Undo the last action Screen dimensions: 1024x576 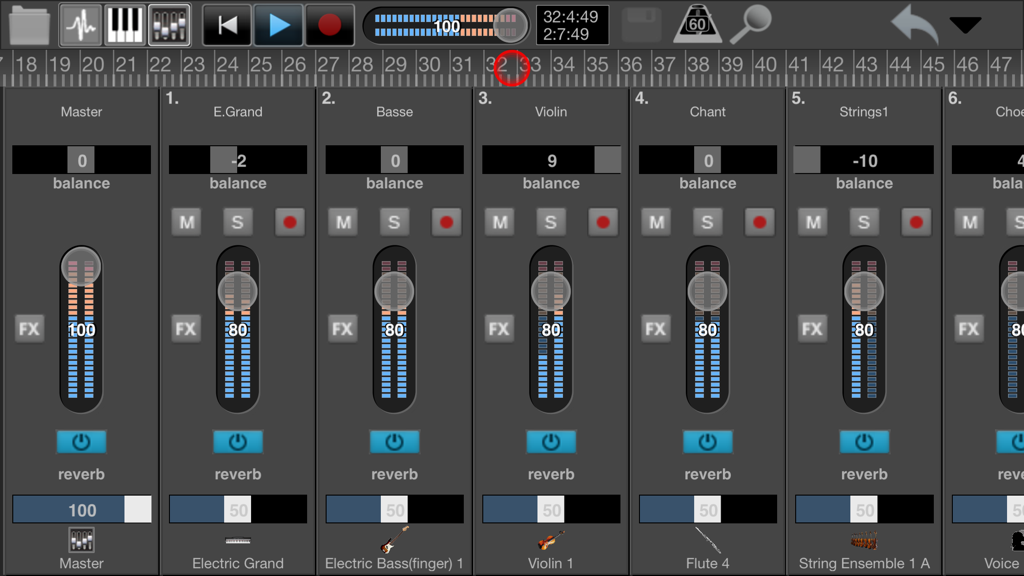pos(913,24)
